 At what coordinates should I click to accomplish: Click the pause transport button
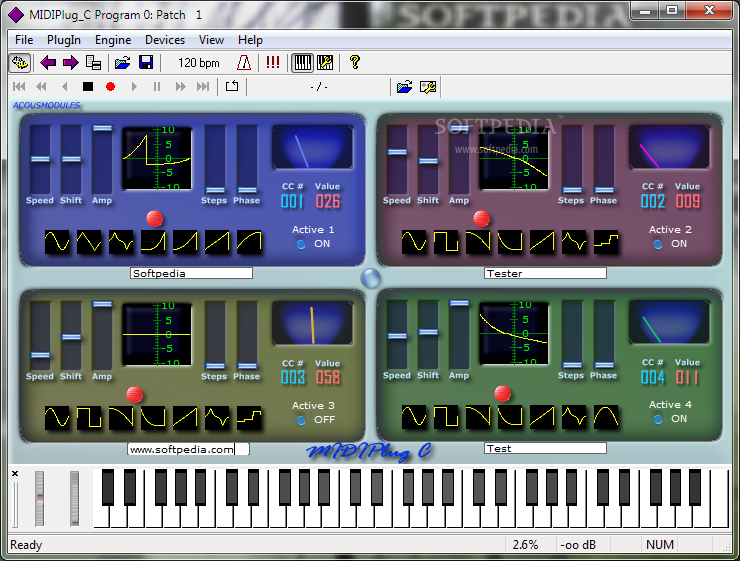coord(157,86)
